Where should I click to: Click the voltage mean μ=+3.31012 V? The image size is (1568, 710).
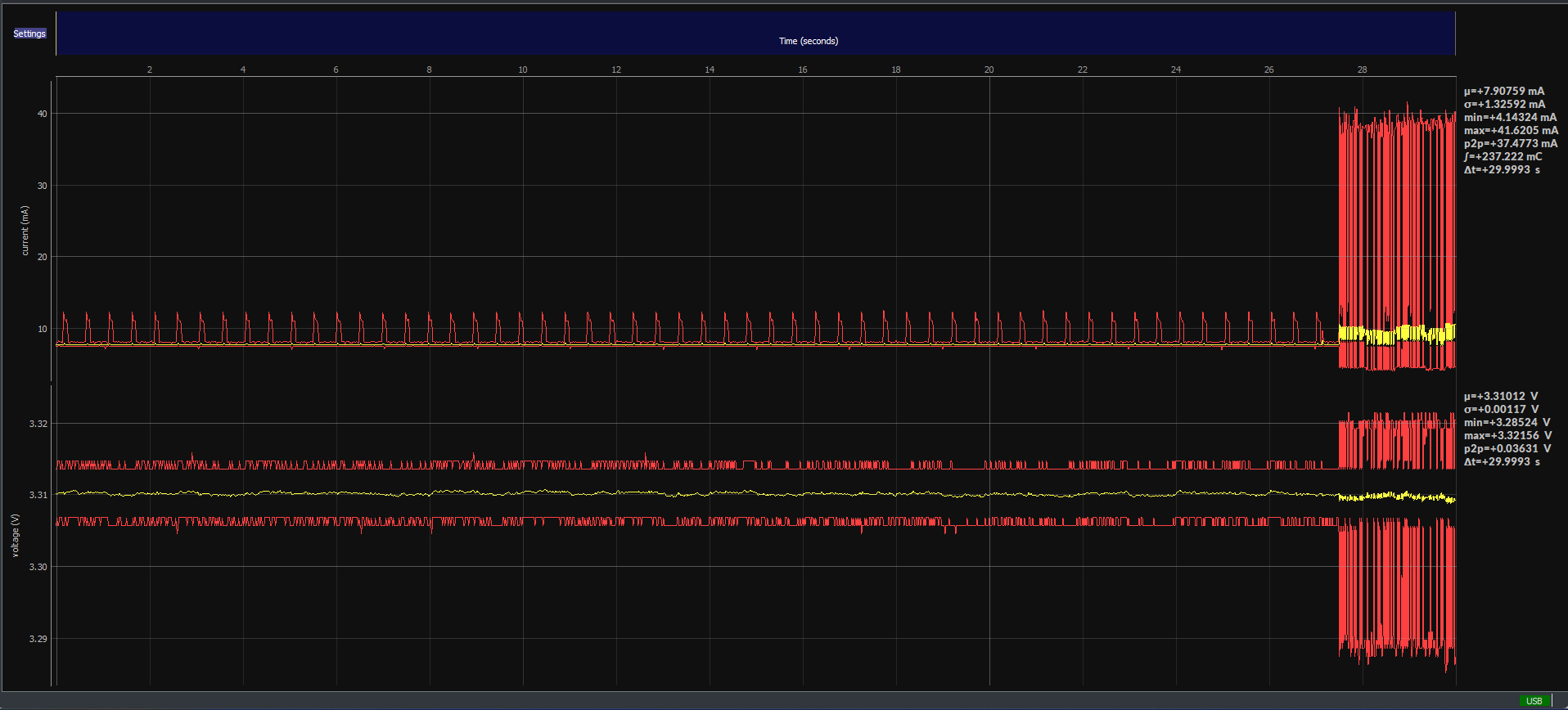(1501, 396)
